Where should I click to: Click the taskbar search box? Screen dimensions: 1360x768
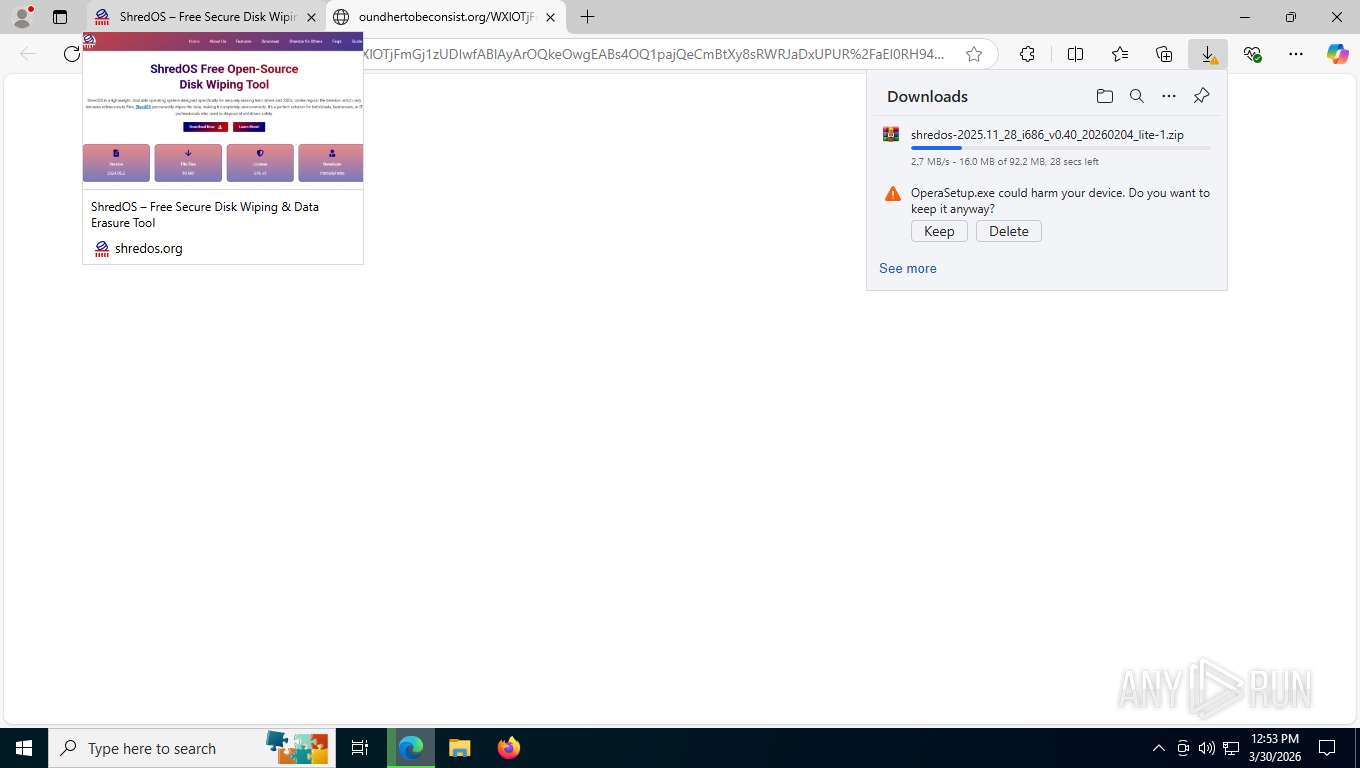(192, 748)
